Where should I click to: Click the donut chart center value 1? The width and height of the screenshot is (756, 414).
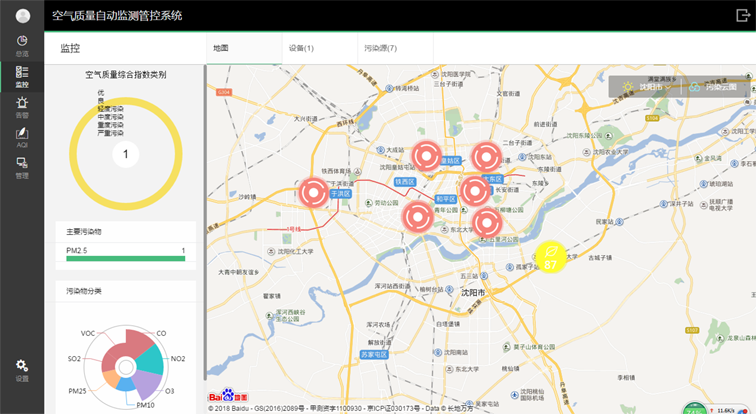[125, 154]
